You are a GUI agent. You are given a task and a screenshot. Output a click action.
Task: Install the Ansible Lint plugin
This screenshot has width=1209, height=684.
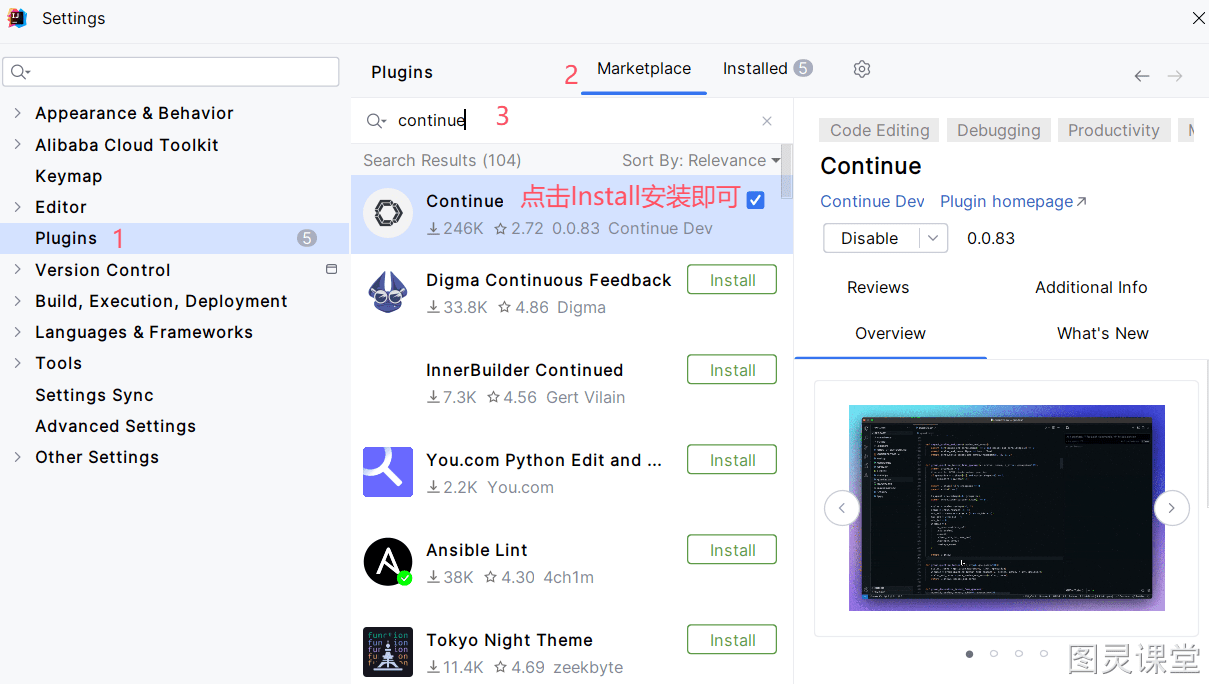732,550
